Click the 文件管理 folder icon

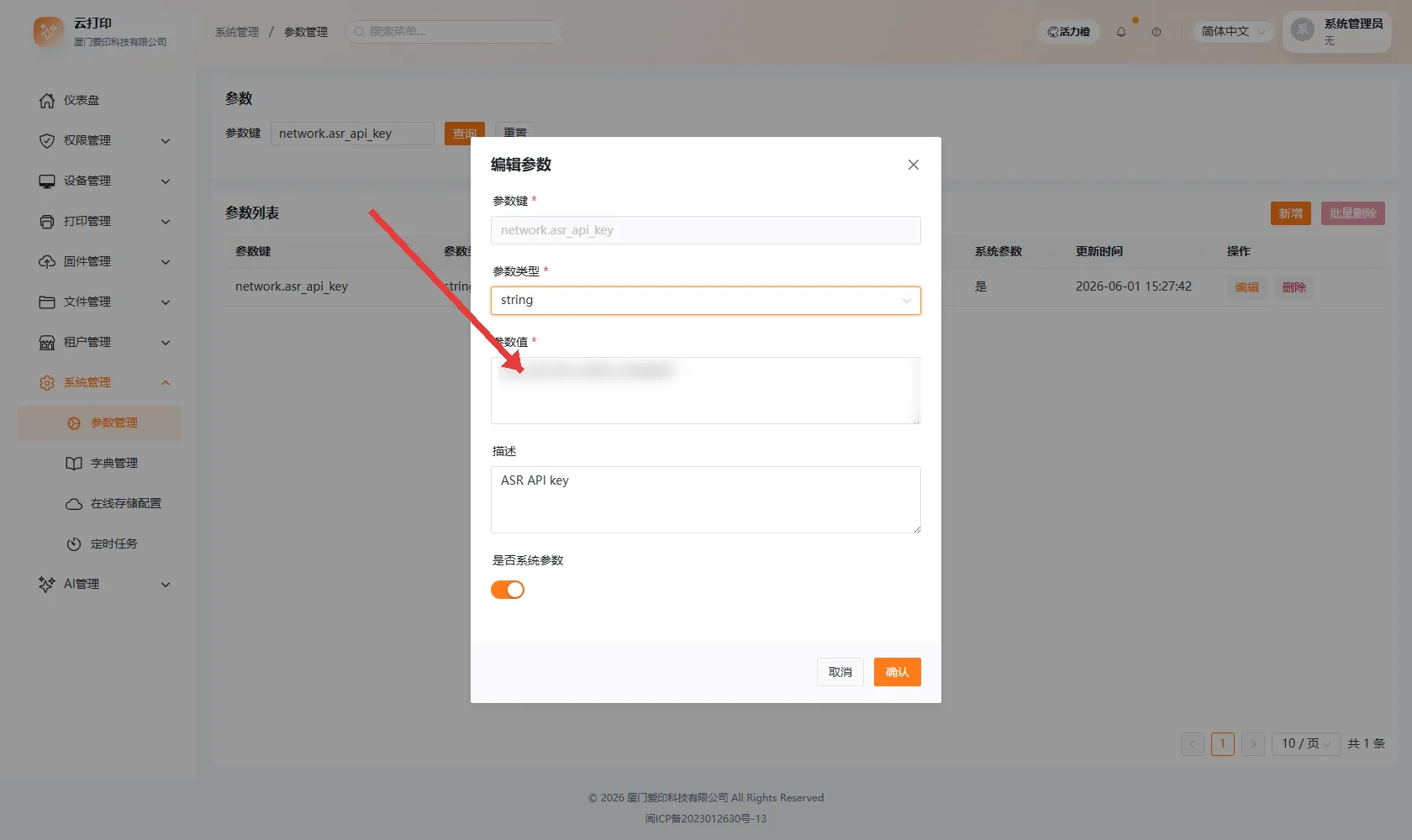[47, 302]
